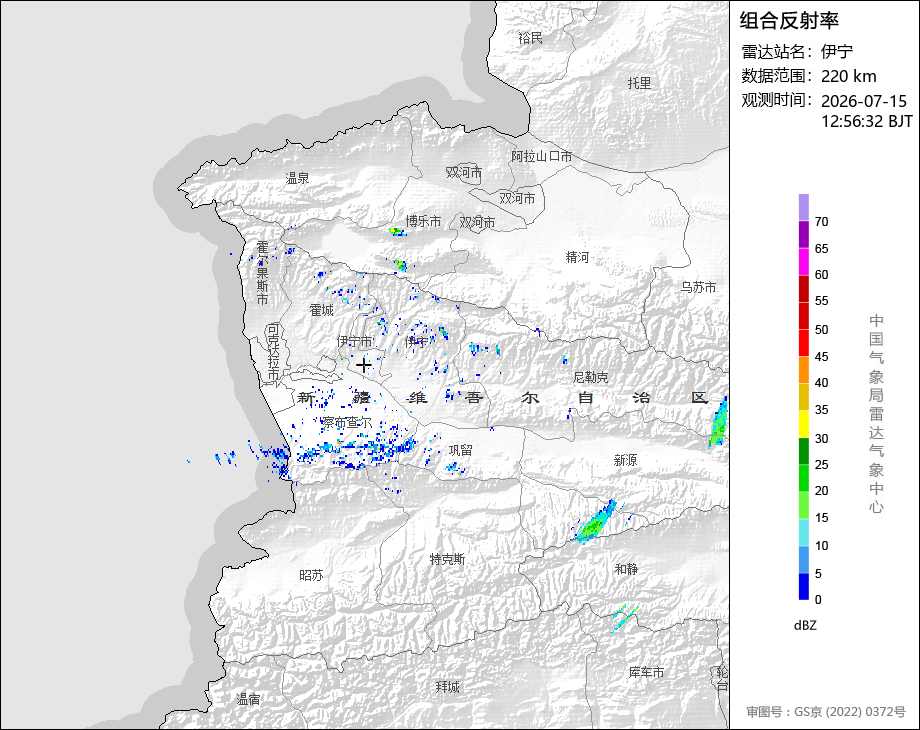
Task: Click the observation time 12:56:32 BJT
Action: 867,121
